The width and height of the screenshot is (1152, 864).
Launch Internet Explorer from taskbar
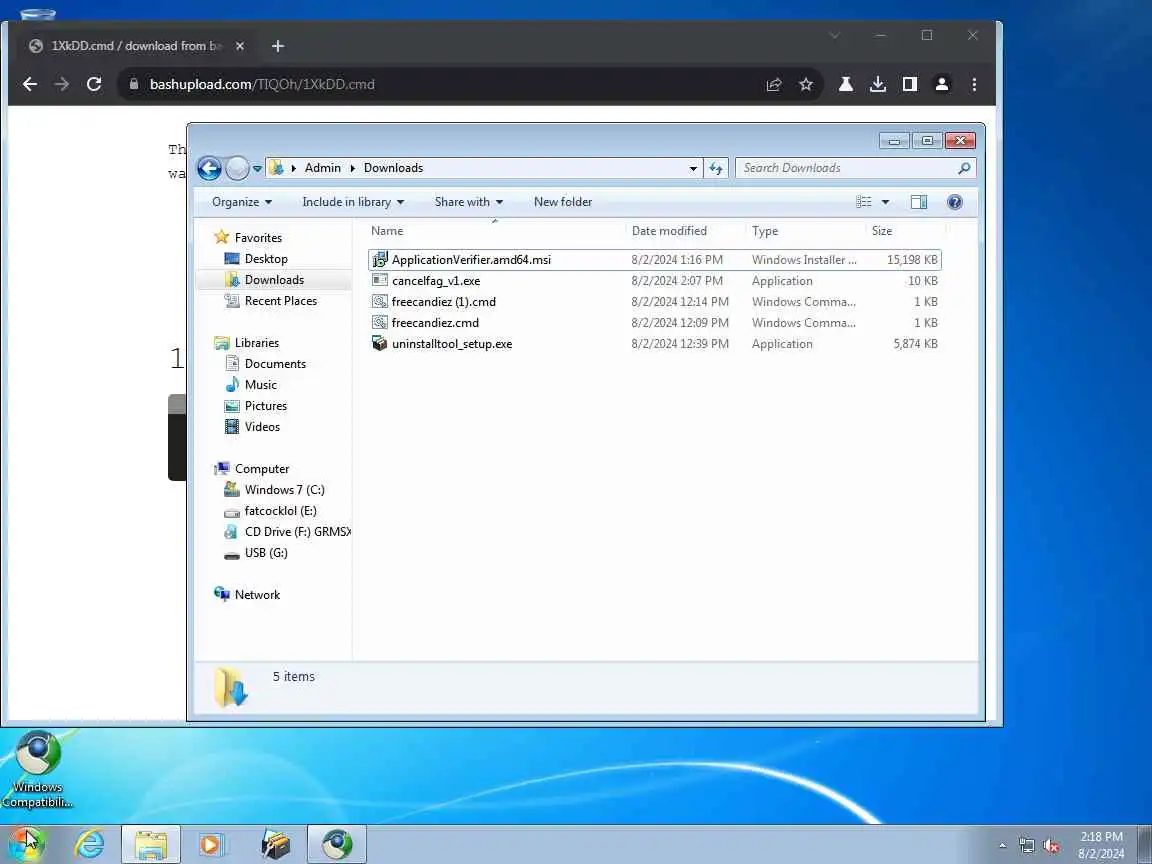tap(90, 845)
